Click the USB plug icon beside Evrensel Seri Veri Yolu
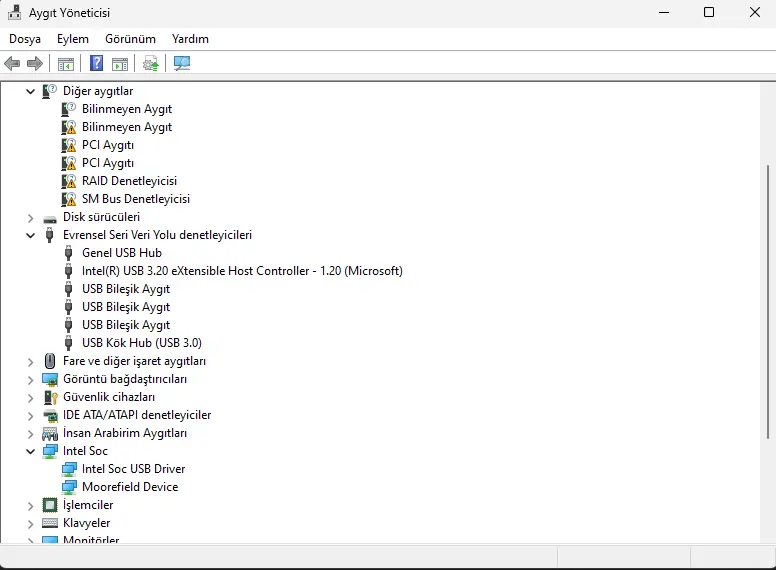 pos(49,235)
